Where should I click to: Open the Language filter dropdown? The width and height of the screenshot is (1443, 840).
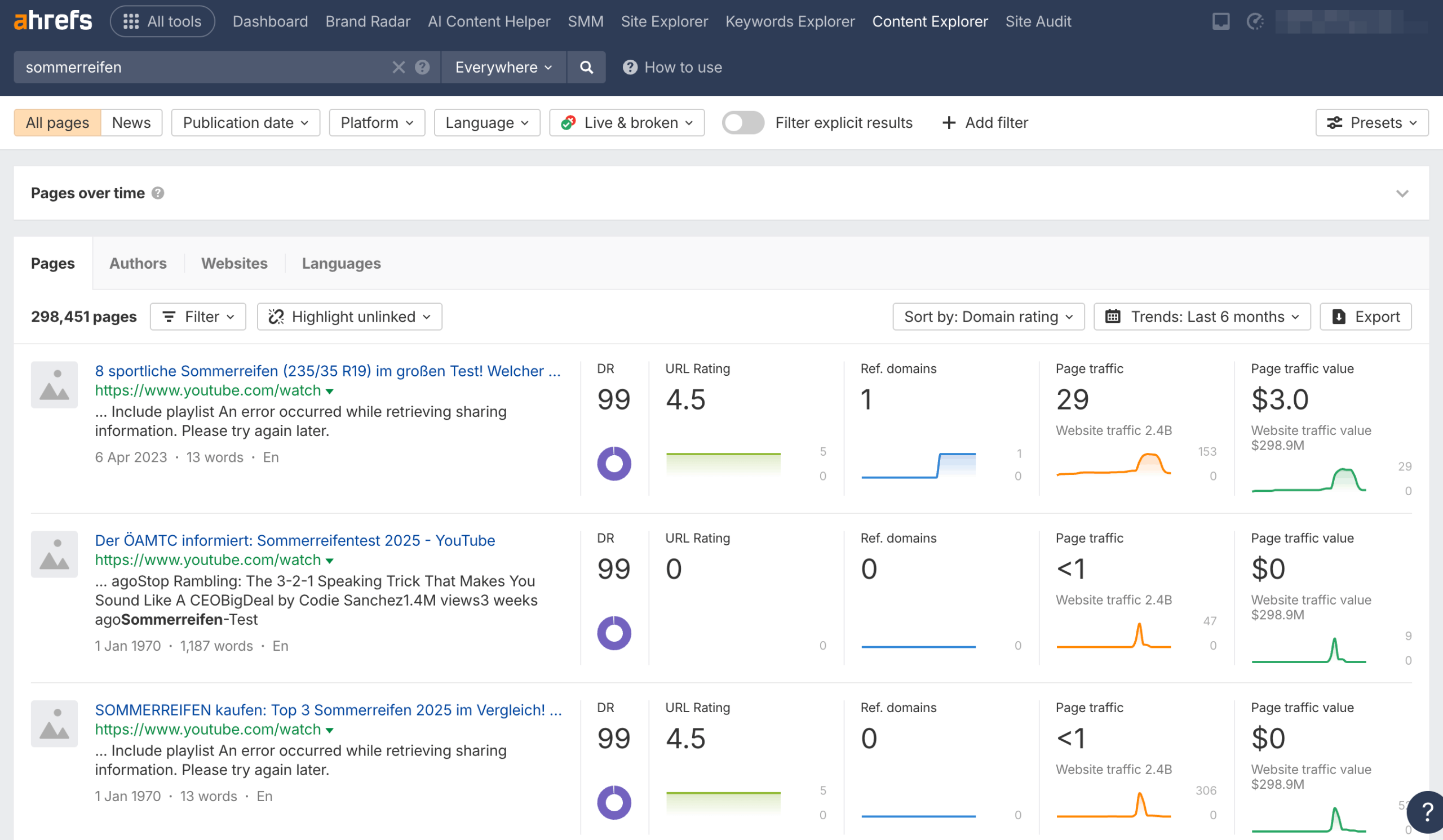(x=486, y=122)
